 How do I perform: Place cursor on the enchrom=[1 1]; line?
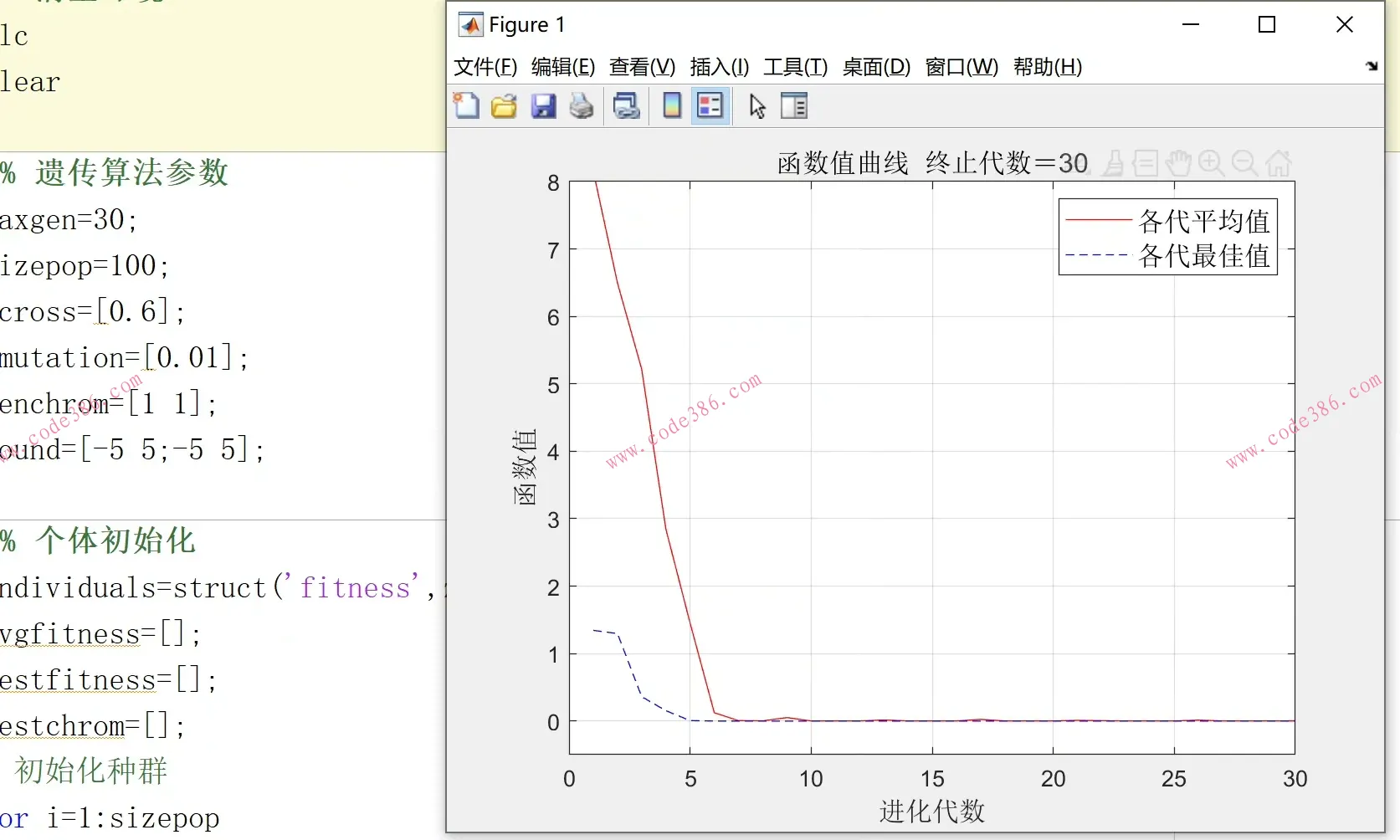pyautogui.click(x=109, y=404)
